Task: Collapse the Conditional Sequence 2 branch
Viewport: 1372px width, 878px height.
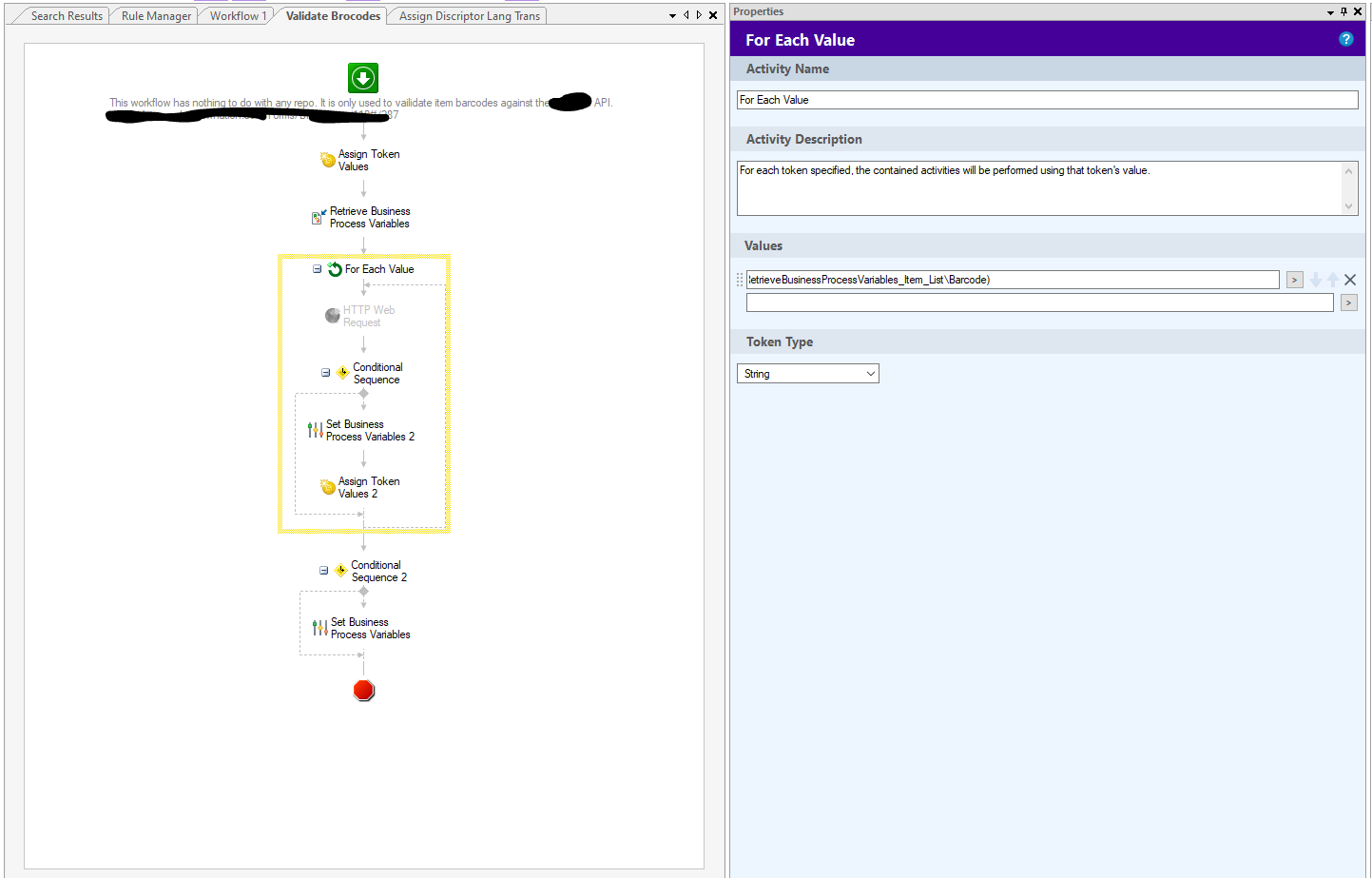Action: click(323, 571)
